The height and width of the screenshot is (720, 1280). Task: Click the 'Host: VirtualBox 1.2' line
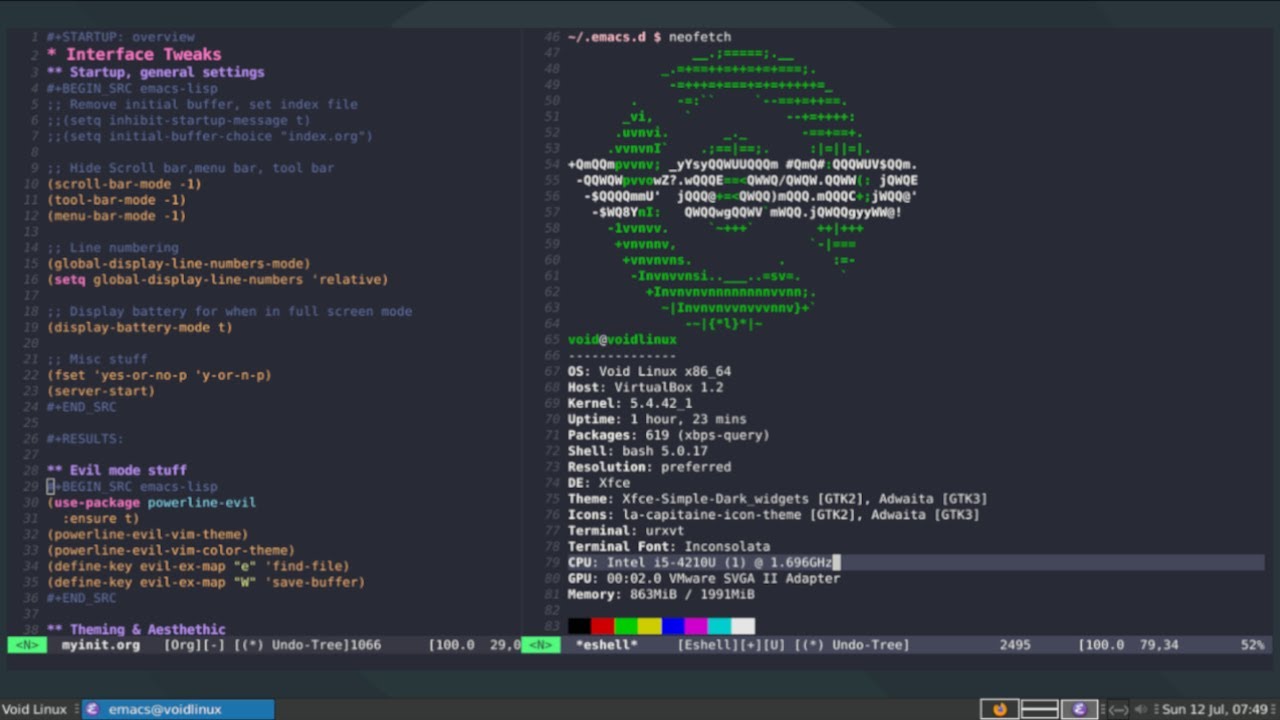[x=645, y=387]
